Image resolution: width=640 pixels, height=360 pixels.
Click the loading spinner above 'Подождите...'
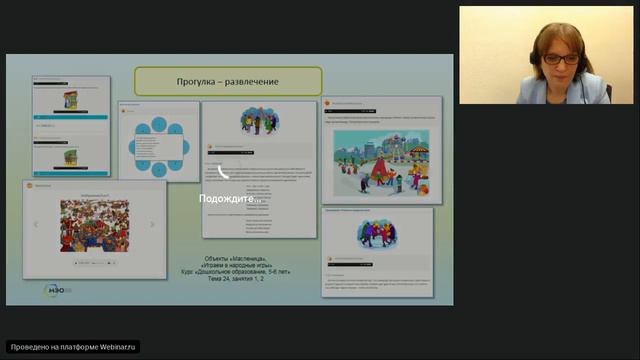click(223, 172)
